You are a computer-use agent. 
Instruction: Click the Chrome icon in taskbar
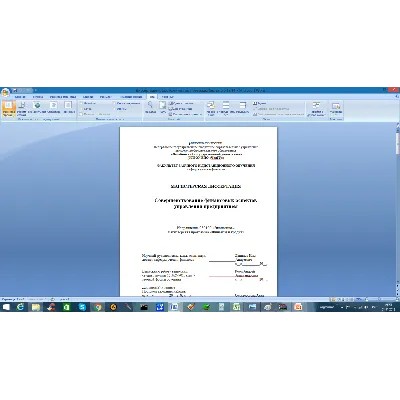click(98, 307)
